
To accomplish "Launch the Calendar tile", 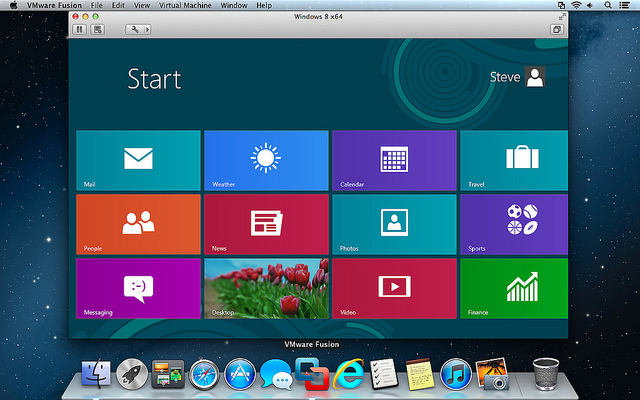I will click(x=394, y=160).
